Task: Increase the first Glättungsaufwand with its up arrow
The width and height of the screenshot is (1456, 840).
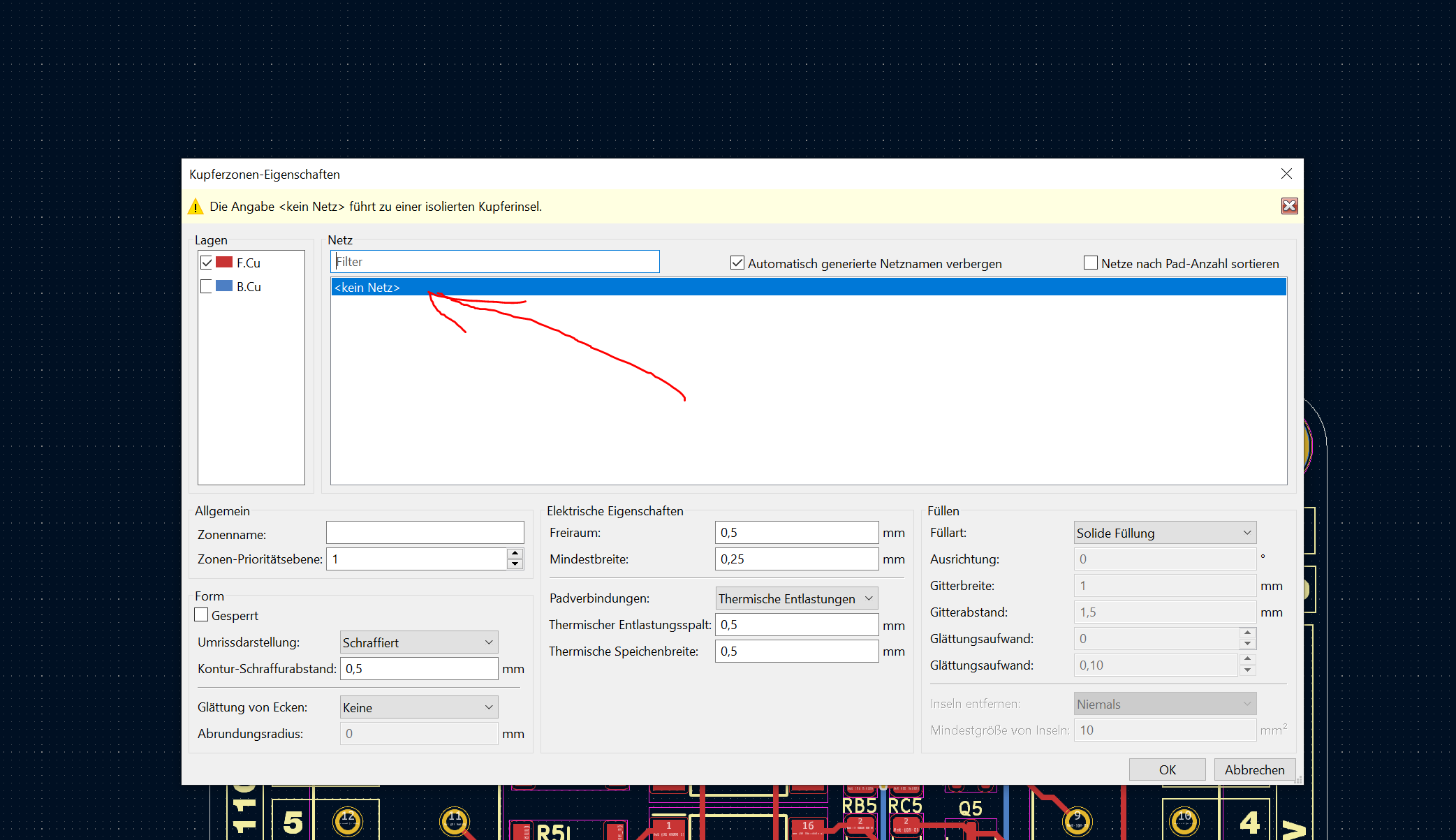Action: [x=1247, y=633]
